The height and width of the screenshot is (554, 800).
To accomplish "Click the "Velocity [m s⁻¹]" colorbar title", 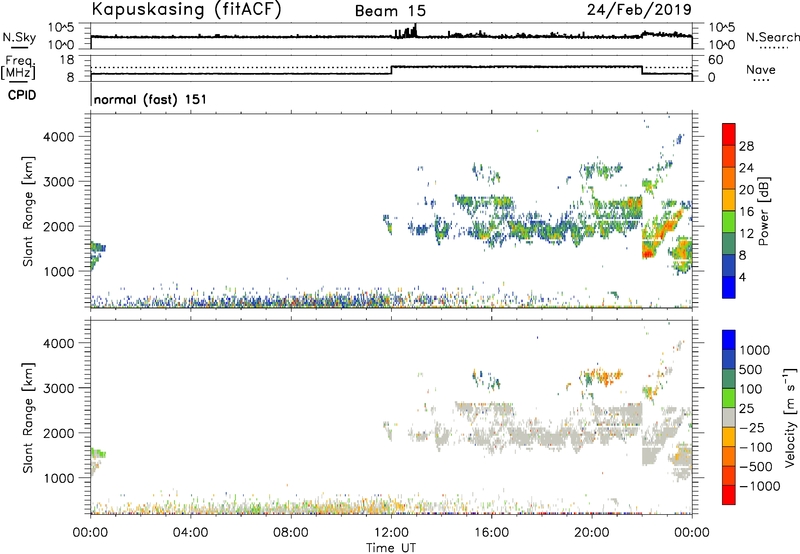I will coord(790,417).
